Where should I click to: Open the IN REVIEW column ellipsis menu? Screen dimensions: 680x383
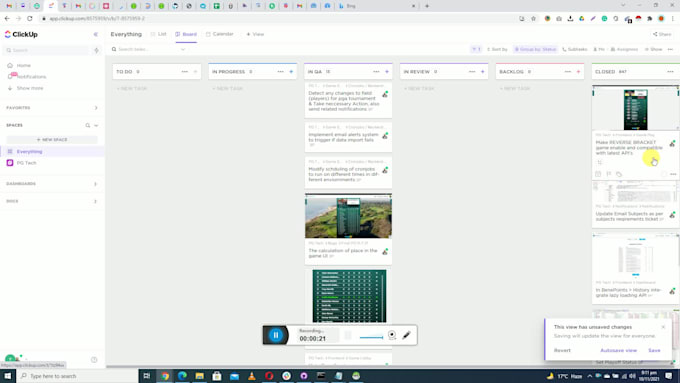click(x=472, y=72)
